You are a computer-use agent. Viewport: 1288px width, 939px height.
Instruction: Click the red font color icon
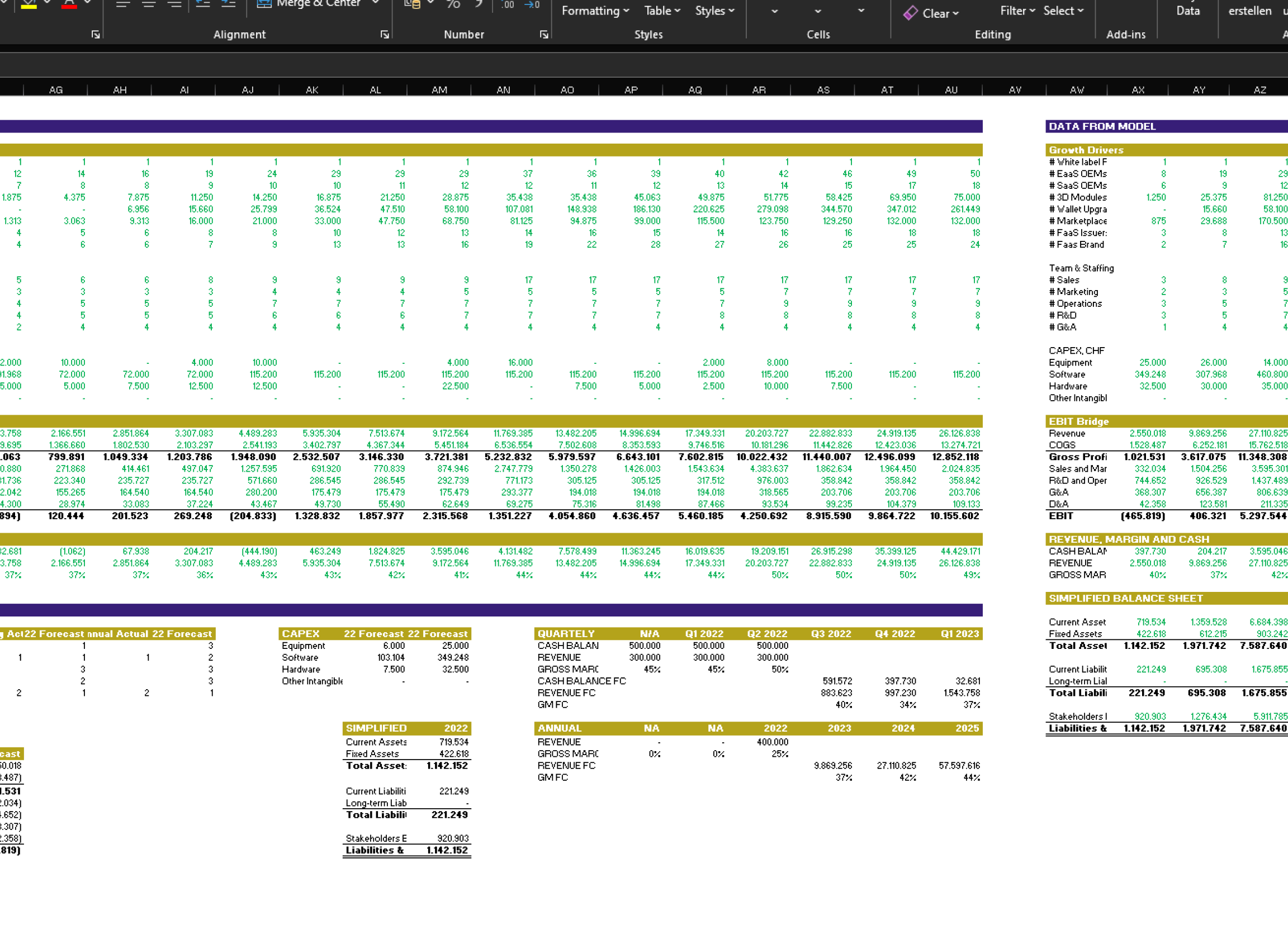click(69, 4)
